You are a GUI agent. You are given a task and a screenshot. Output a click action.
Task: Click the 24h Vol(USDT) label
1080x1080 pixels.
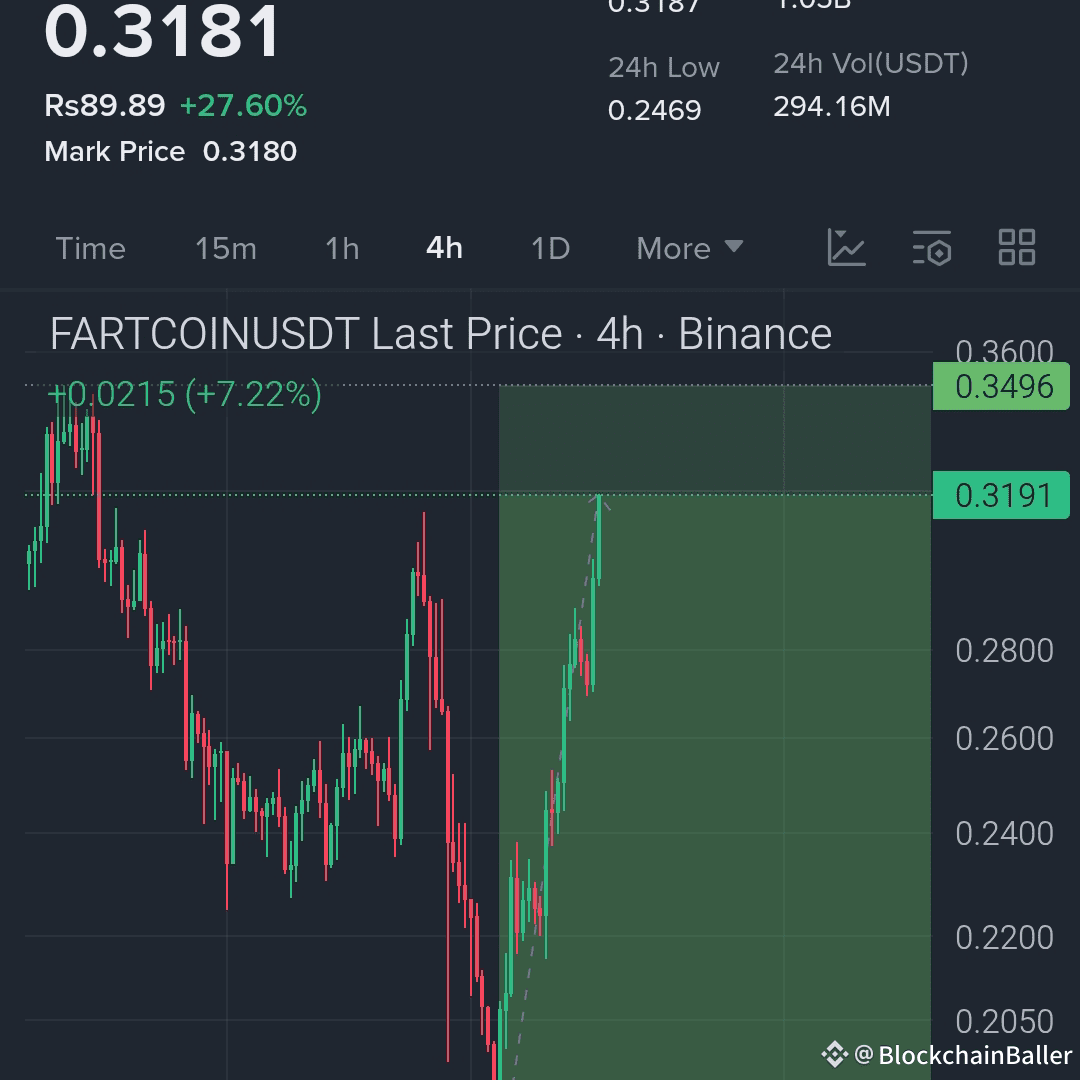tap(871, 63)
